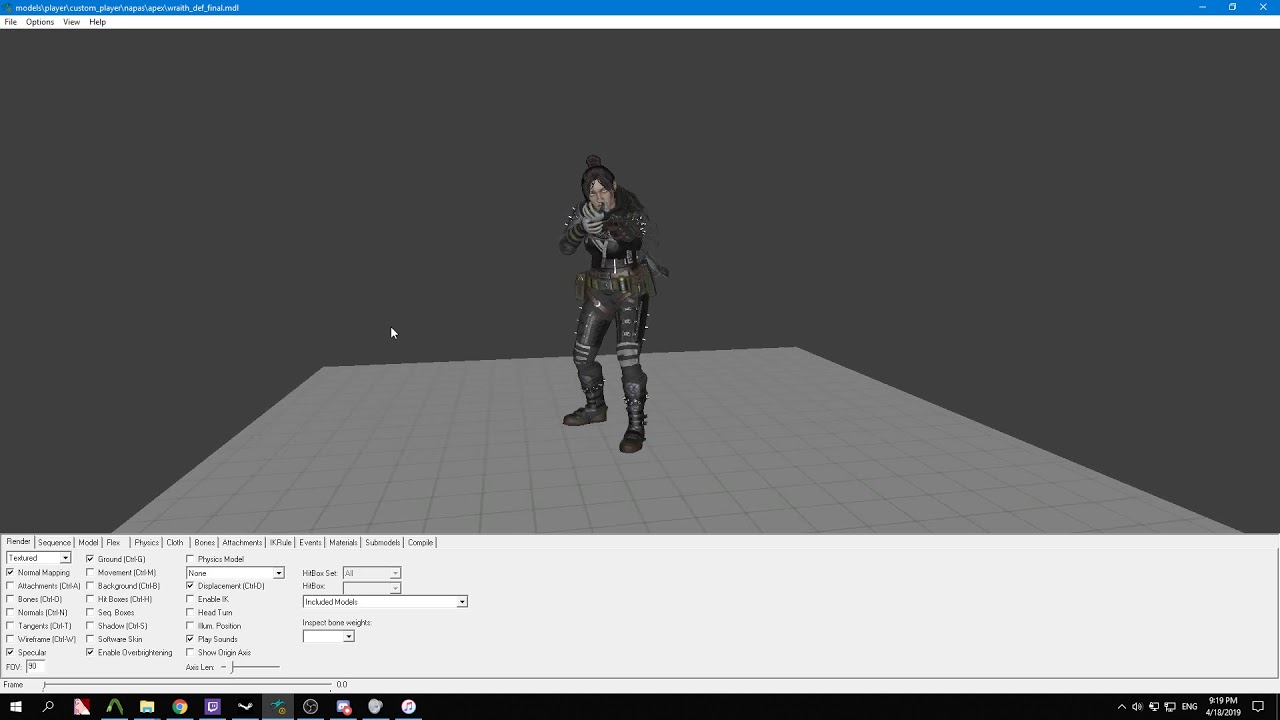This screenshot has width=1280, height=720.
Task: Check the Head Turn checkbox
Action: point(190,612)
